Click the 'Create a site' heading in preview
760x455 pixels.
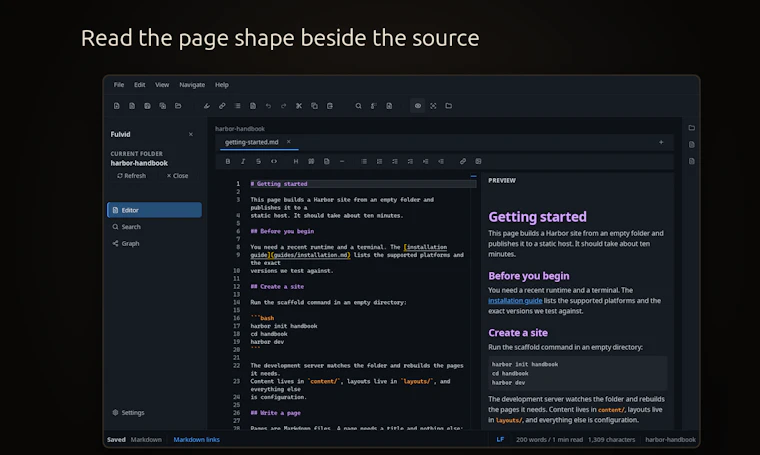pos(518,332)
